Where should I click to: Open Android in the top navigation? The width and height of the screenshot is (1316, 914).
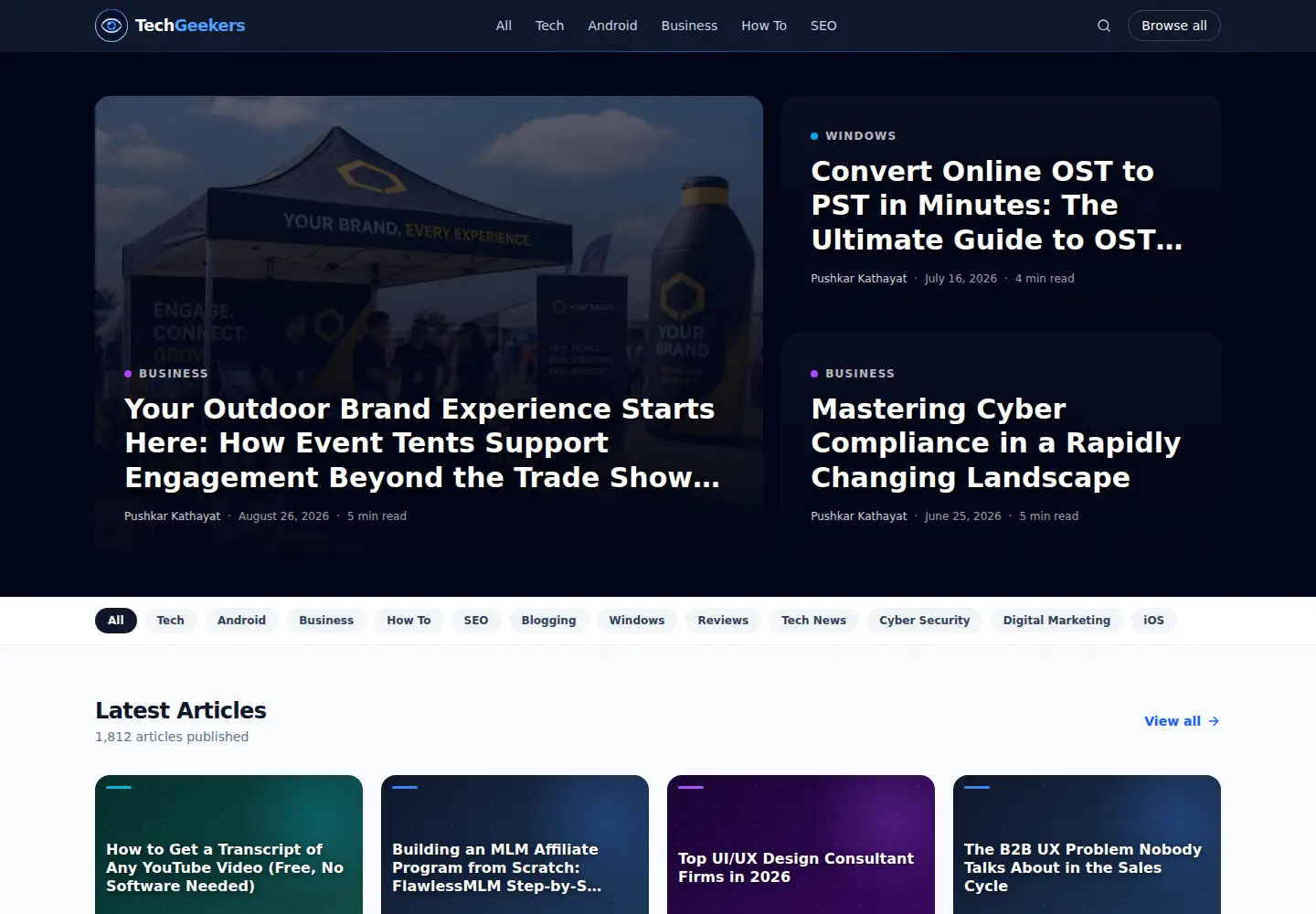[612, 26]
